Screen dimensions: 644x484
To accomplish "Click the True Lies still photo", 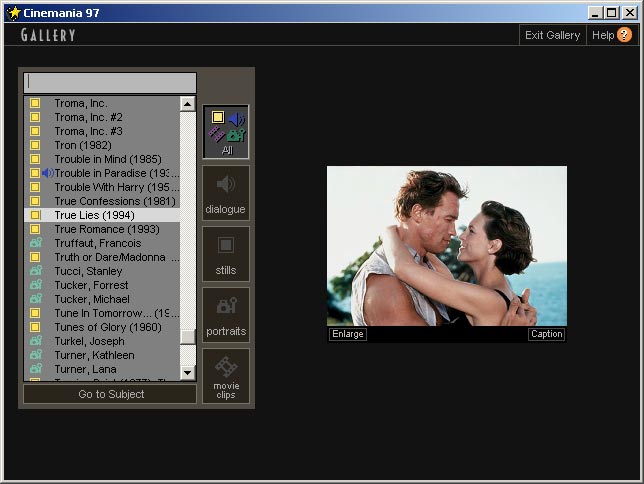I will point(447,246).
